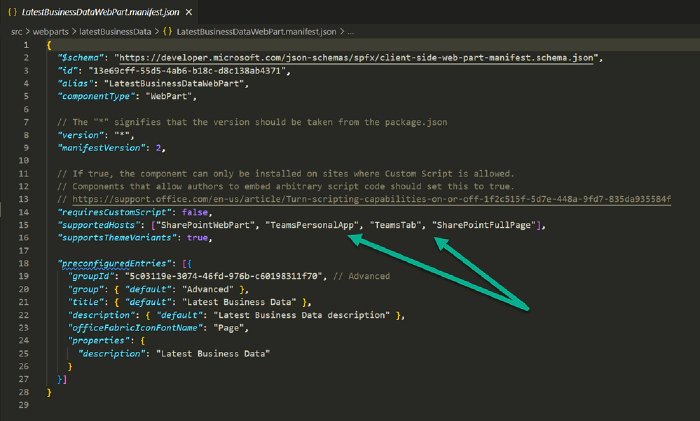The image size is (700, 421).
Task: Click the closing brace on line 28
Action: 49,392
